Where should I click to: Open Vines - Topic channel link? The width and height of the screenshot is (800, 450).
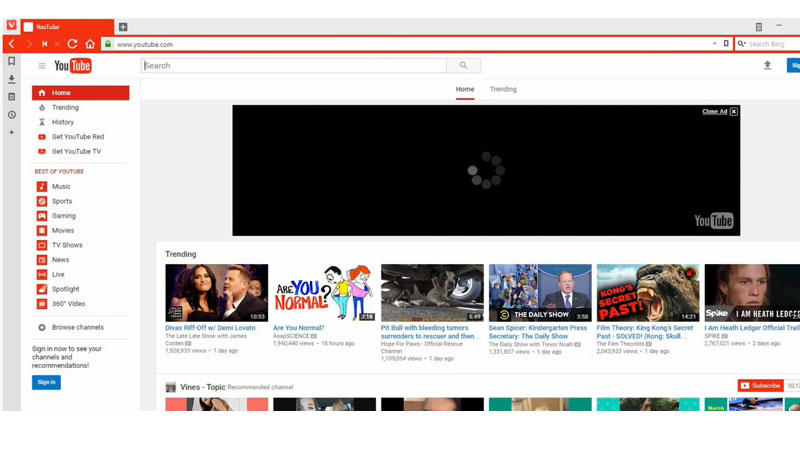203,387
